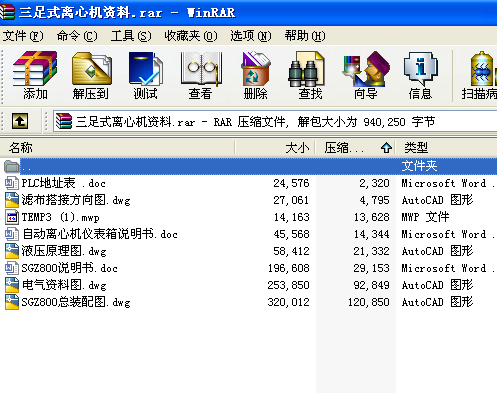Open the 文件(F) menu
497x393 pixels.
23,36
